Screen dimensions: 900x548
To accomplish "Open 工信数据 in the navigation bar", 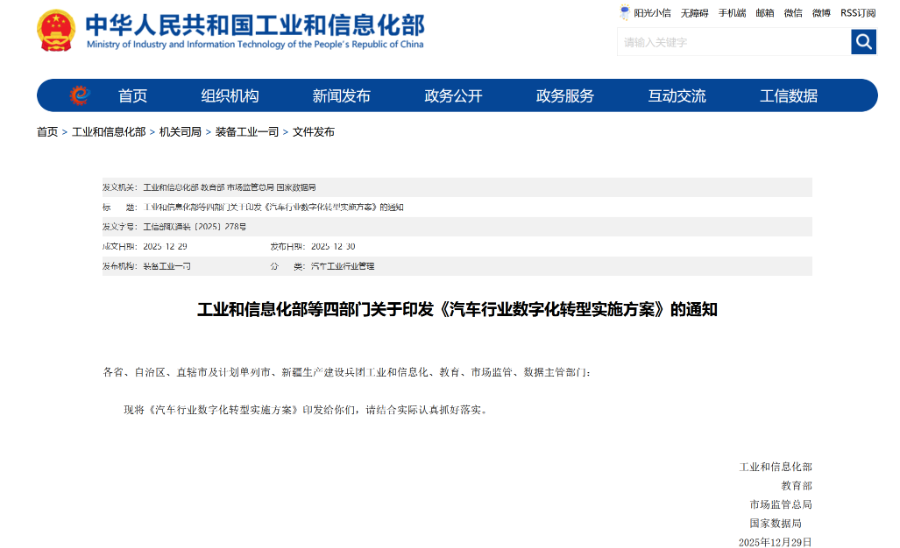I will coord(789,96).
